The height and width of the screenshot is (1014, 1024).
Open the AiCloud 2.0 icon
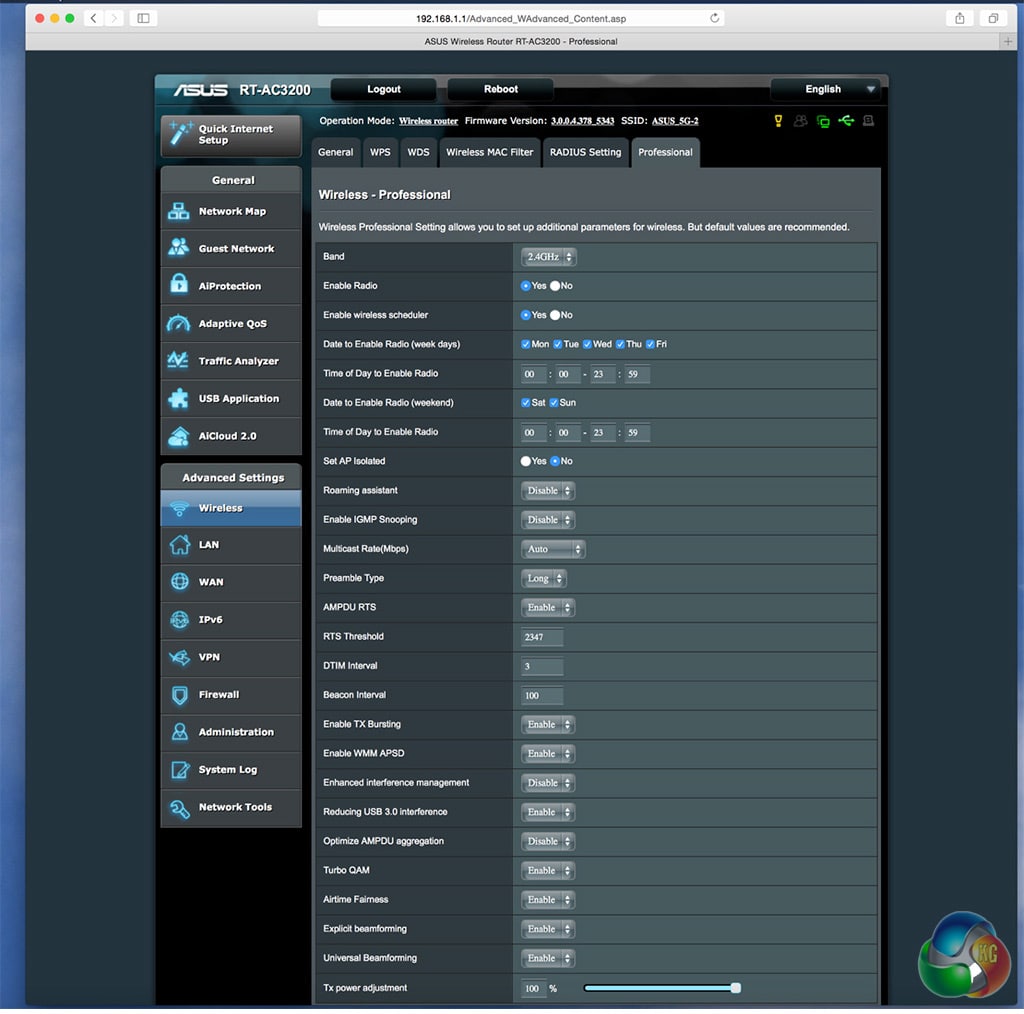pyautogui.click(x=179, y=436)
